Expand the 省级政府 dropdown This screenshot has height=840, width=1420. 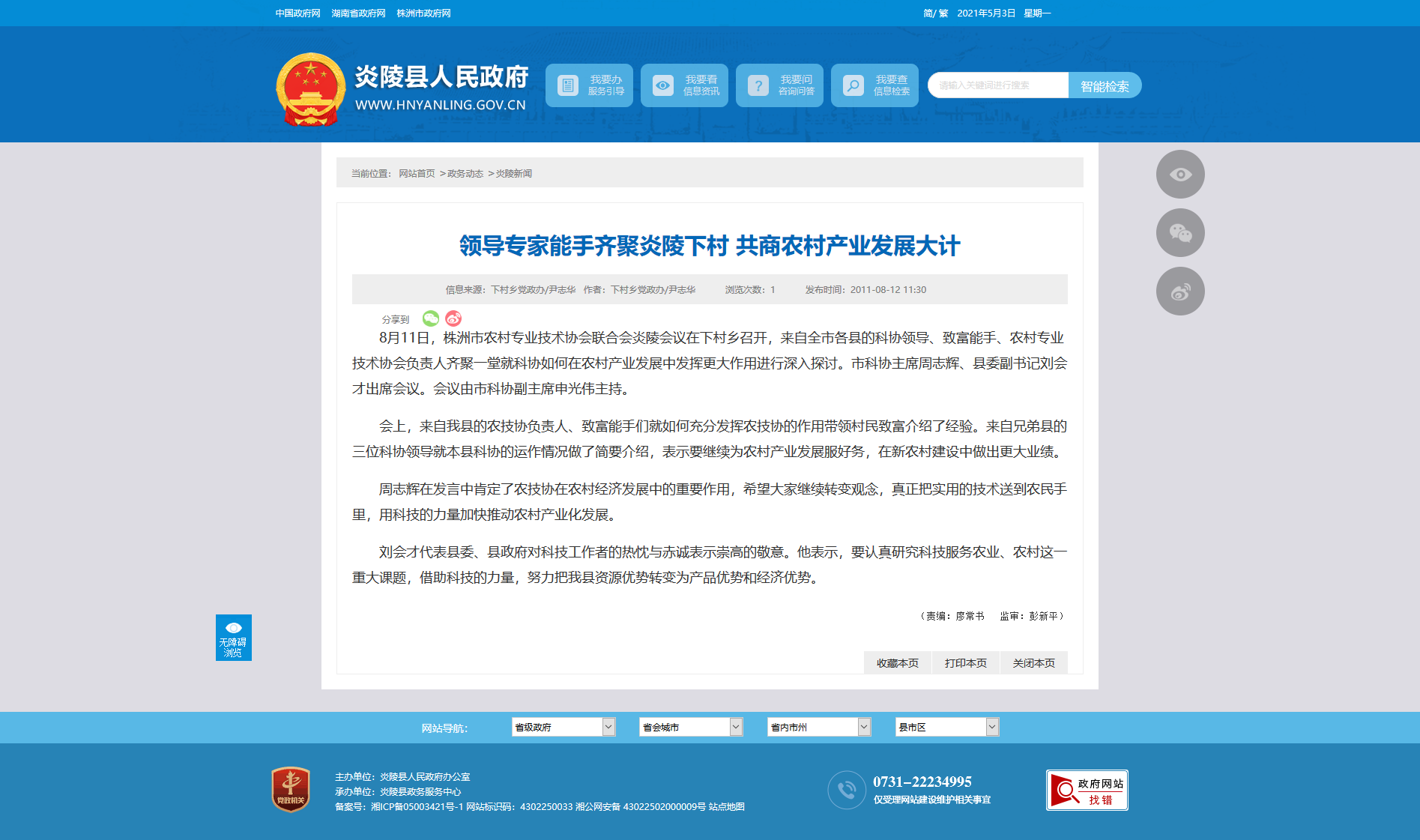[564, 727]
